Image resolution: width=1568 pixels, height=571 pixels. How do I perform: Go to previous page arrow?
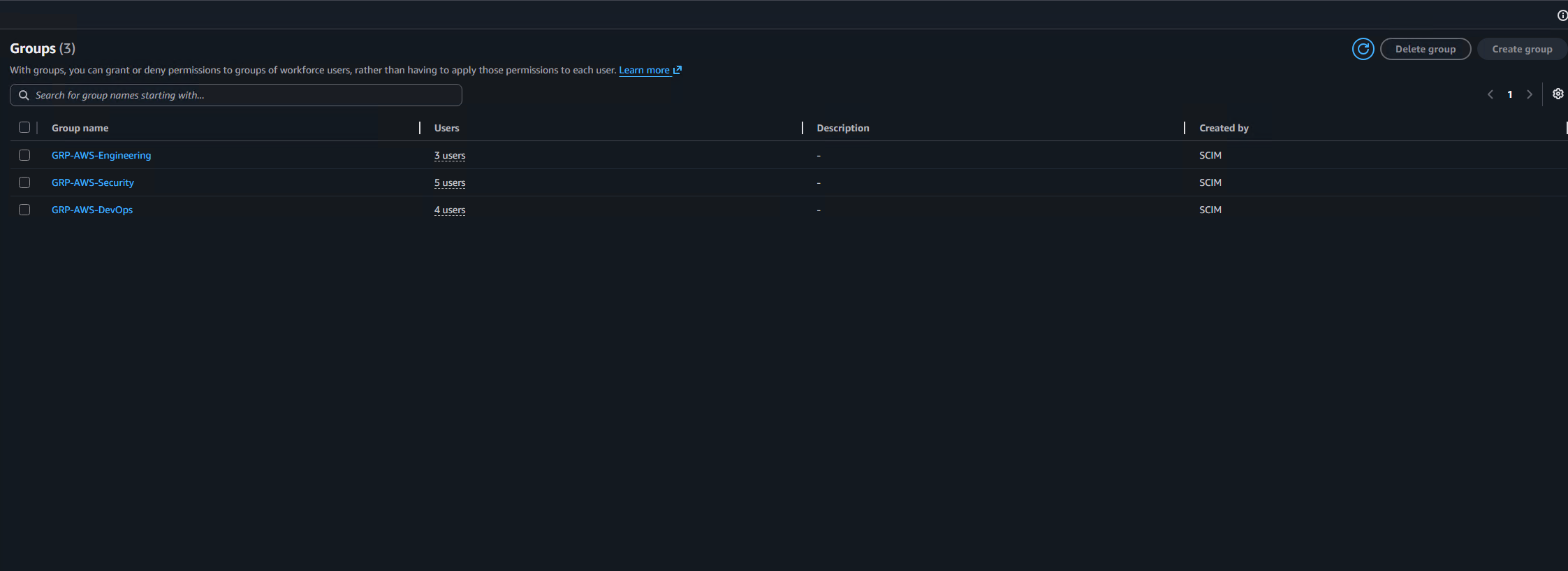(x=1490, y=94)
